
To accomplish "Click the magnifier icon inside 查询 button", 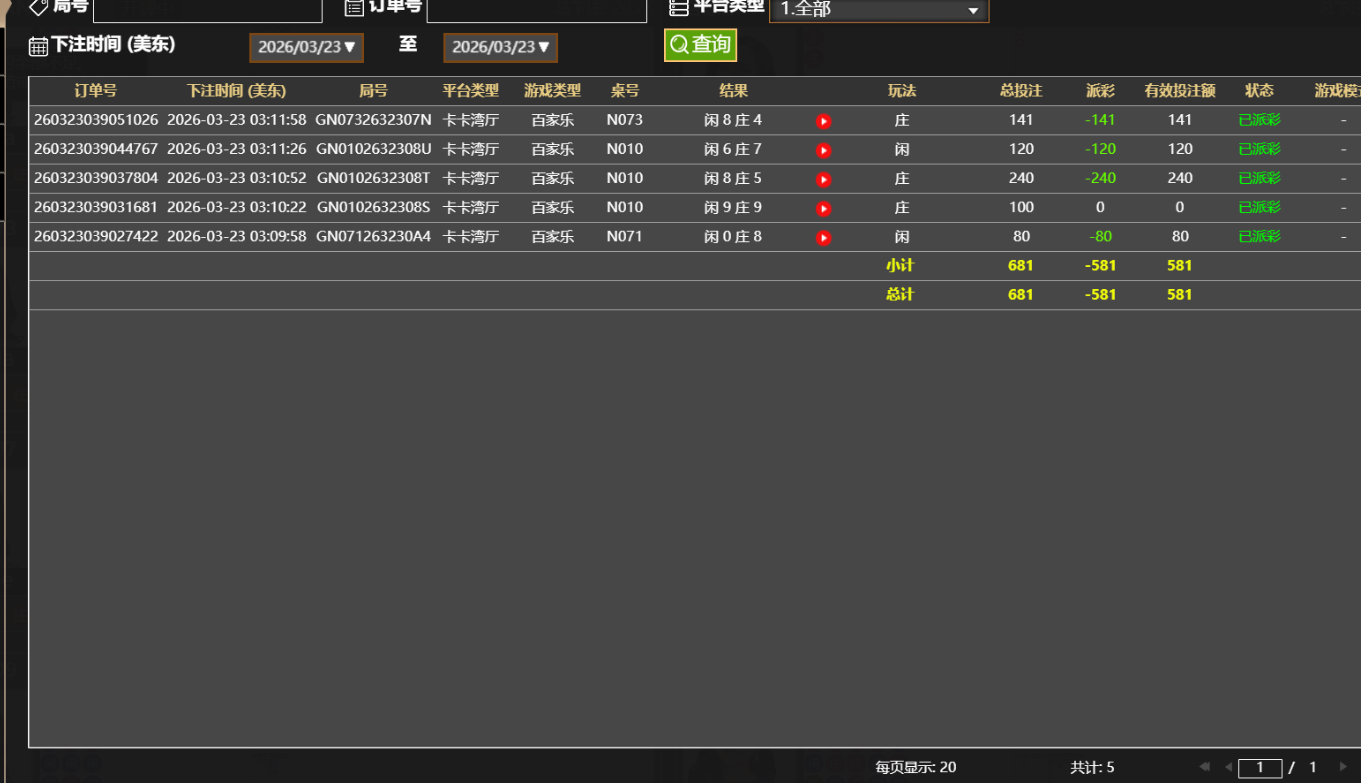I will (679, 44).
